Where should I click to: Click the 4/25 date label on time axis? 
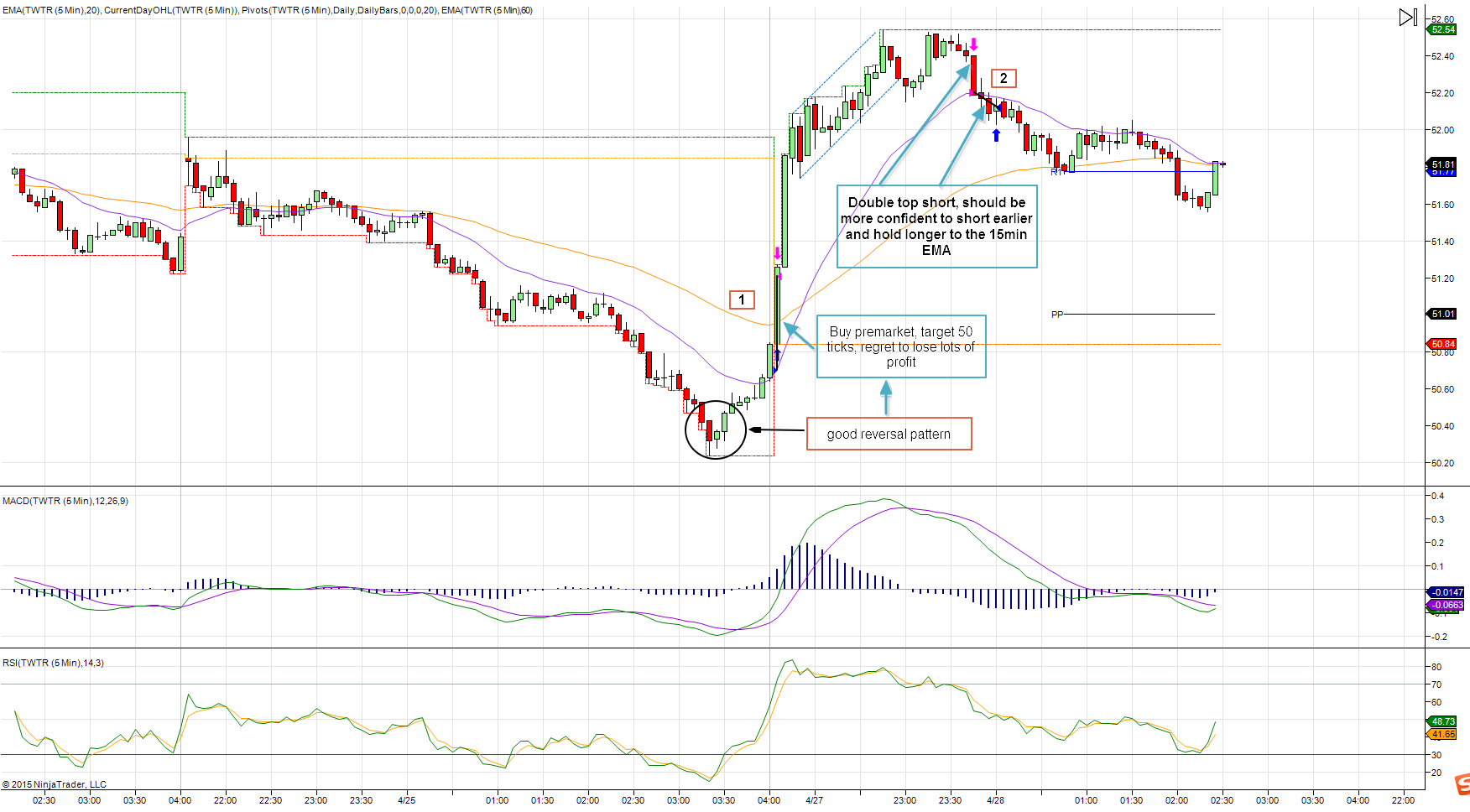[x=407, y=800]
